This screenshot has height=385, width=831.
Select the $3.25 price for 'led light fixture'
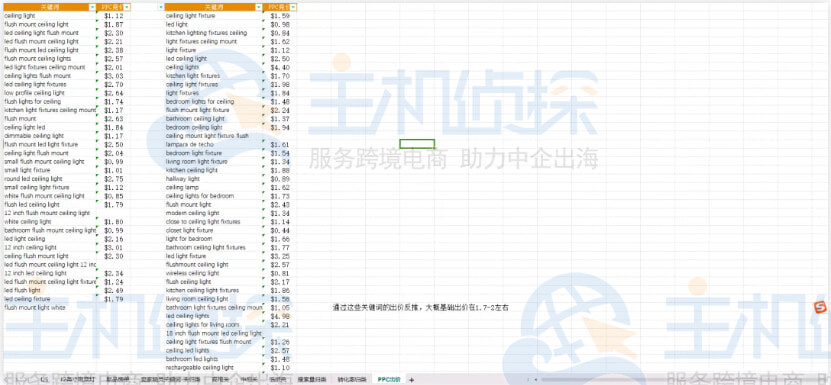point(280,256)
